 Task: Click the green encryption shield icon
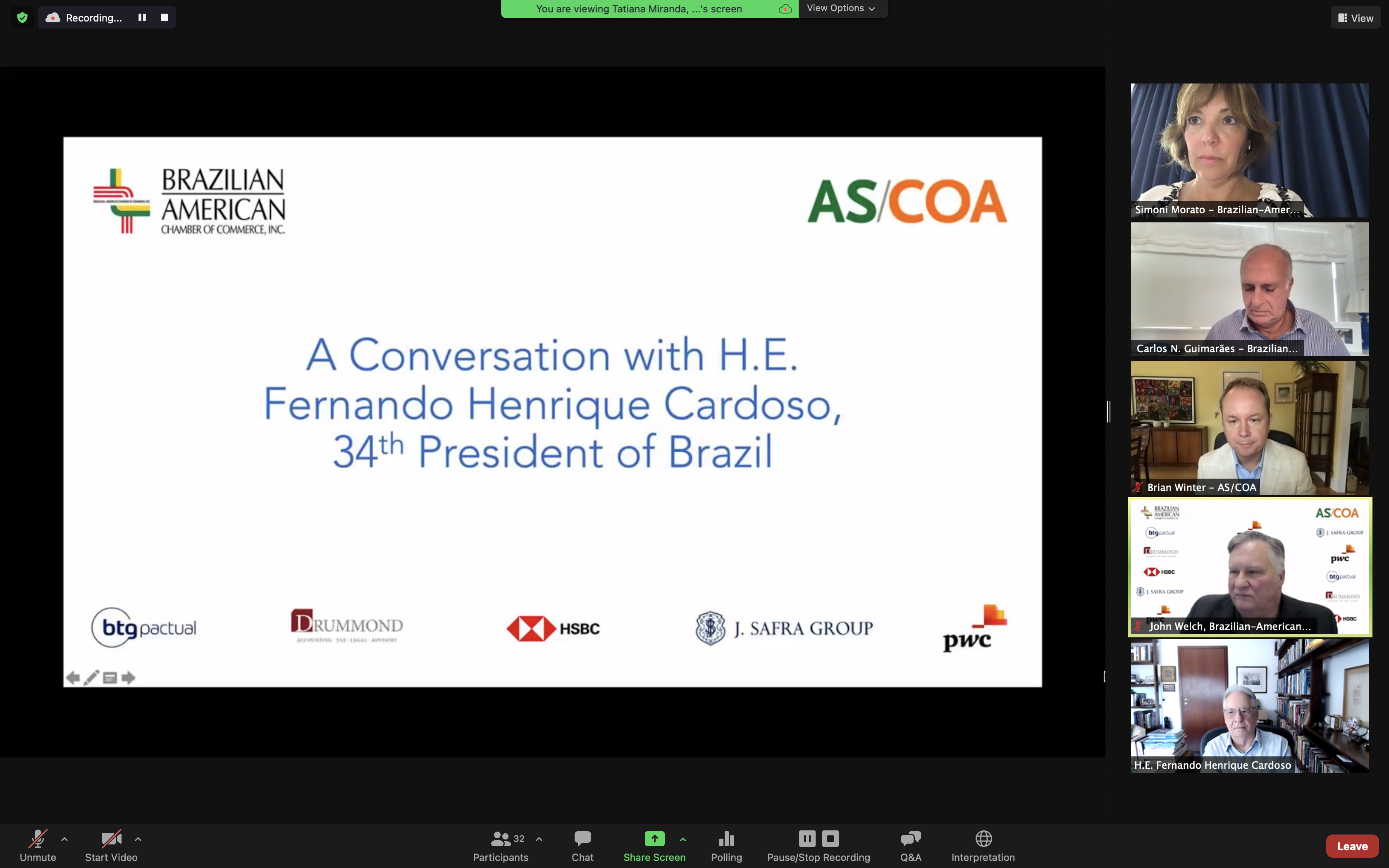22,17
